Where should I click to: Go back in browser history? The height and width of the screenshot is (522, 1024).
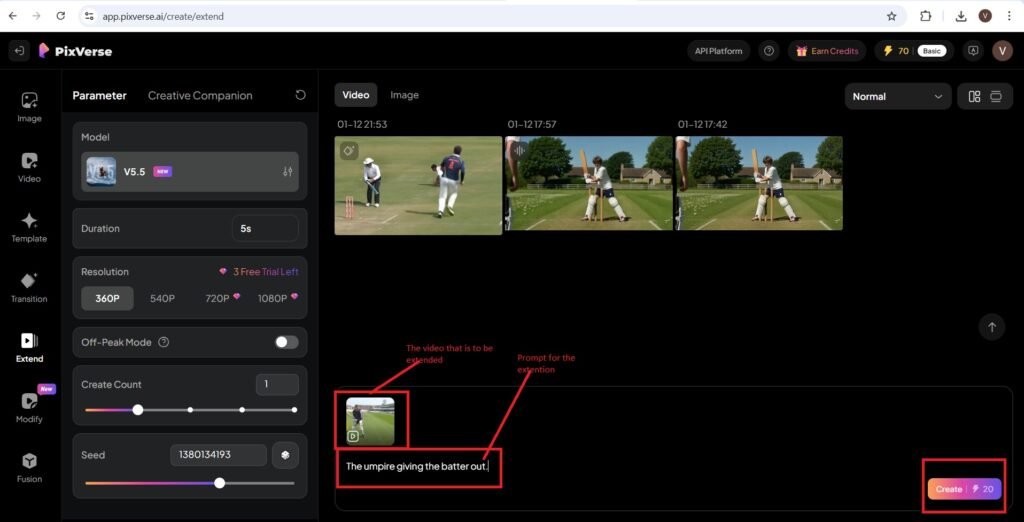[x=13, y=16]
